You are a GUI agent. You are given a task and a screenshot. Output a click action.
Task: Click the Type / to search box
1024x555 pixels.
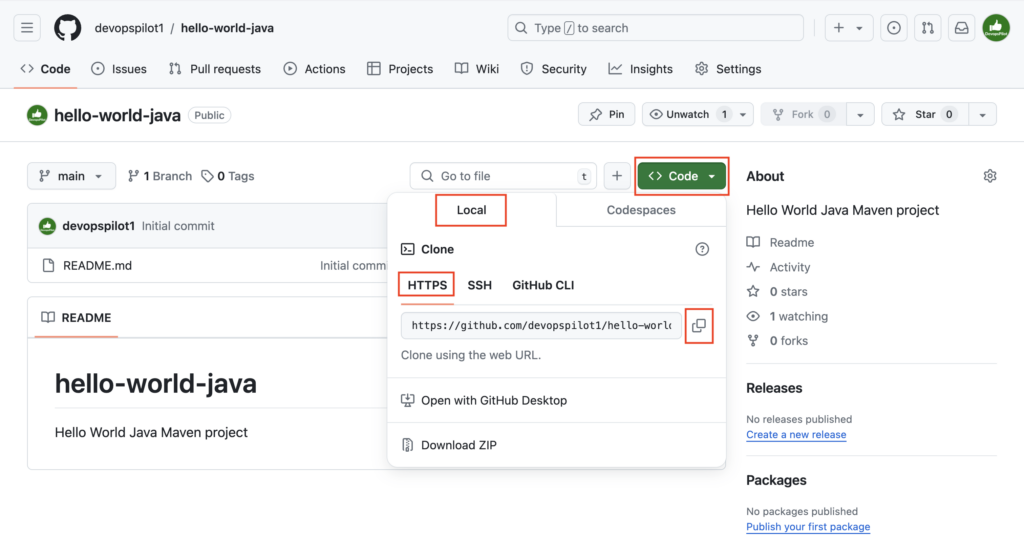(656, 28)
